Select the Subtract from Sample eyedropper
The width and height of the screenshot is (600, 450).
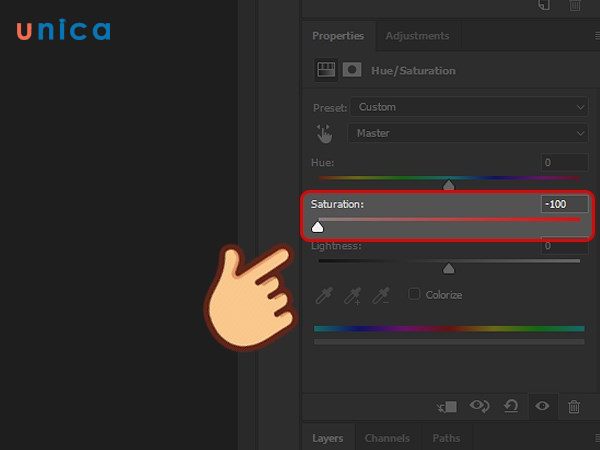click(x=381, y=295)
